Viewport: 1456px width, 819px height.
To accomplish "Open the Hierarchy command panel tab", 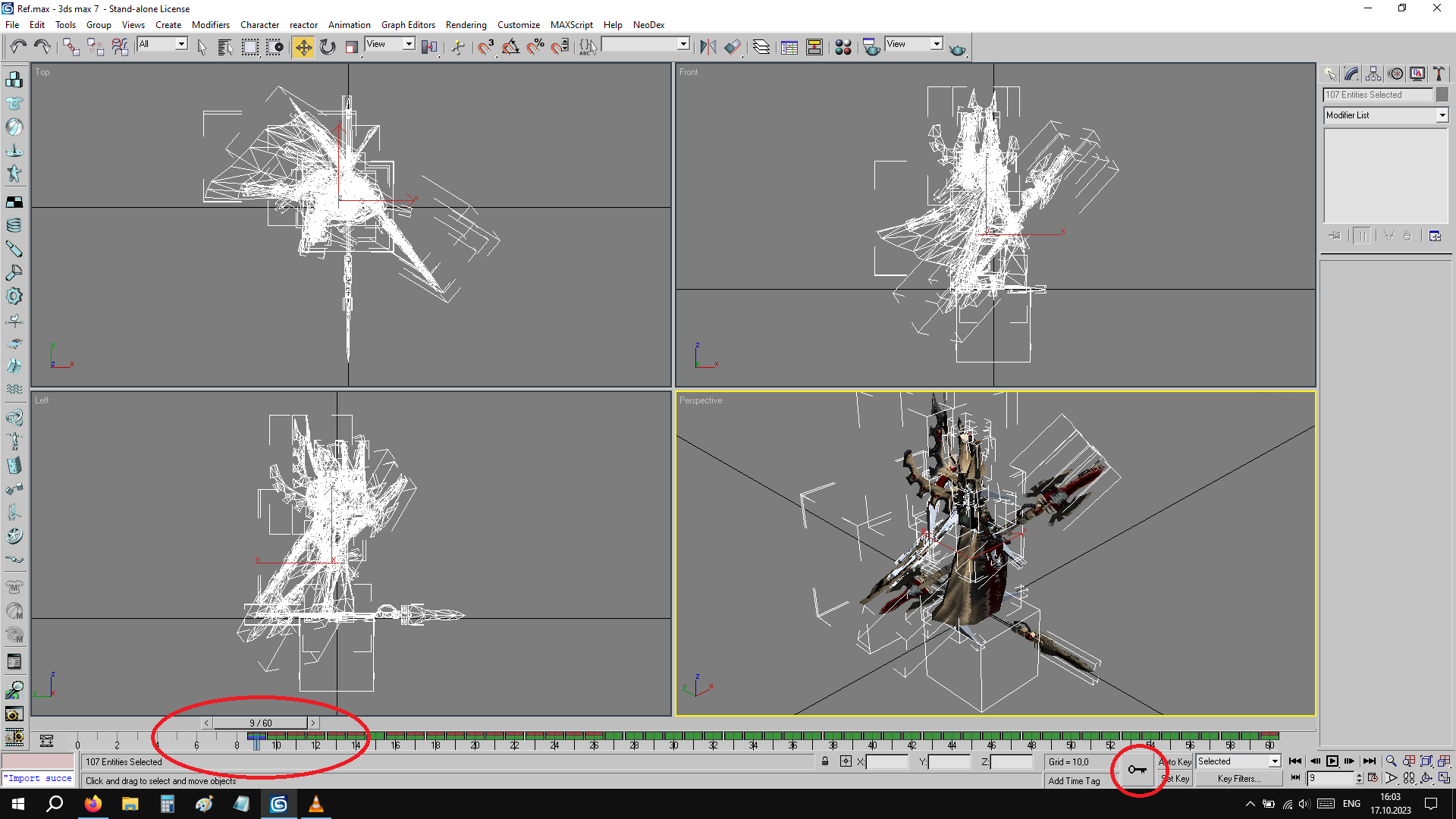I will coord(1373,74).
